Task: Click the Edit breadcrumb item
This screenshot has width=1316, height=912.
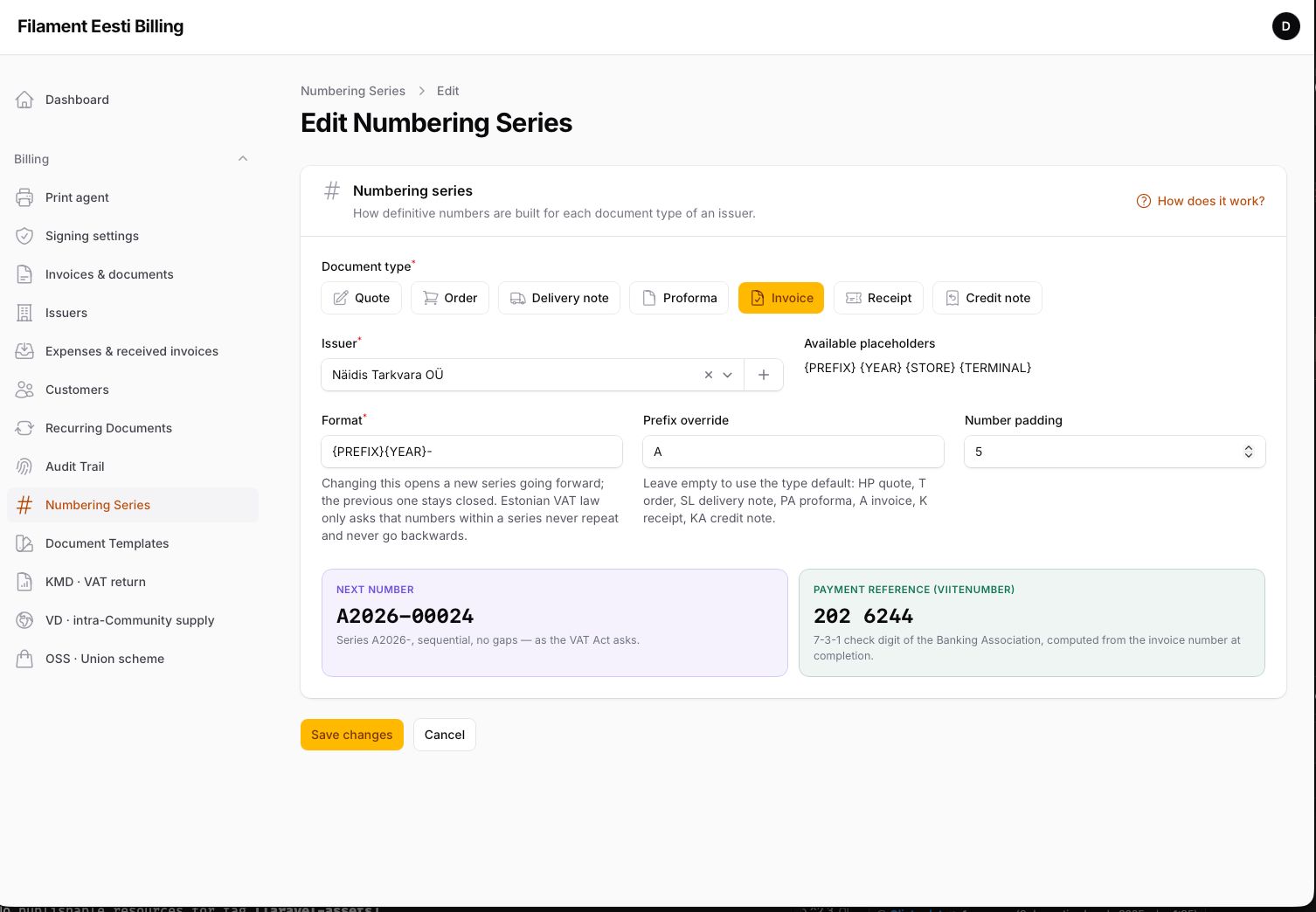Action: click(x=447, y=91)
